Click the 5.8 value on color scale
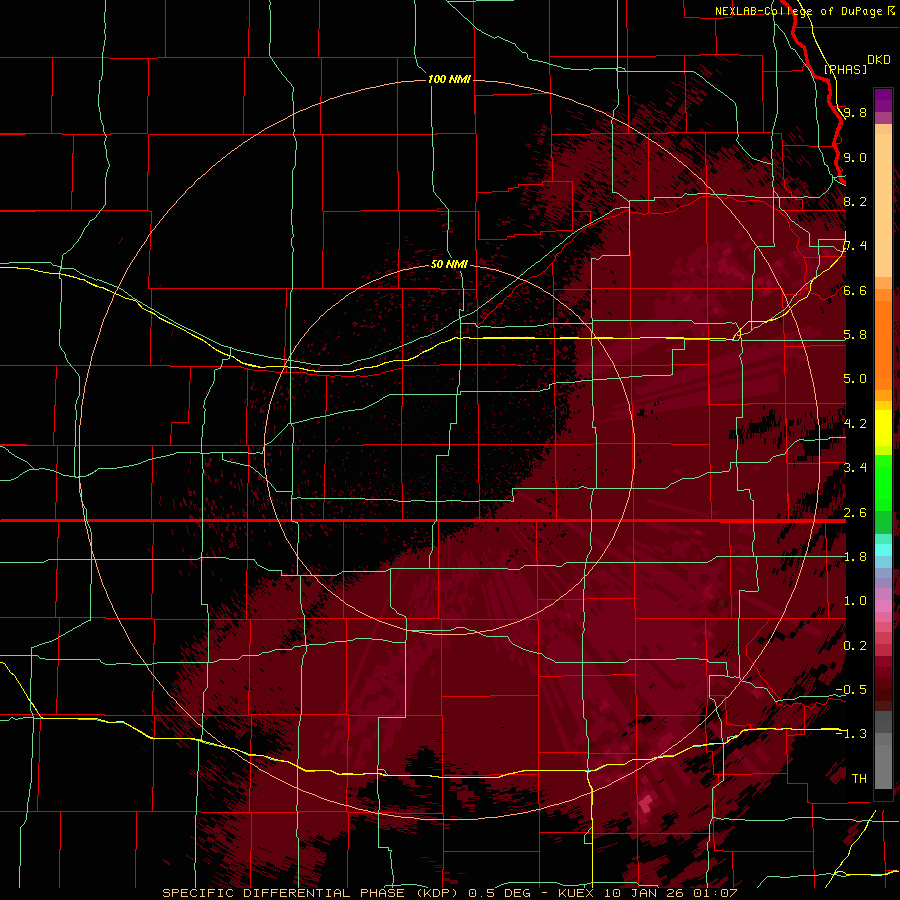Screen dimensions: 900x900 click(855, 335)
